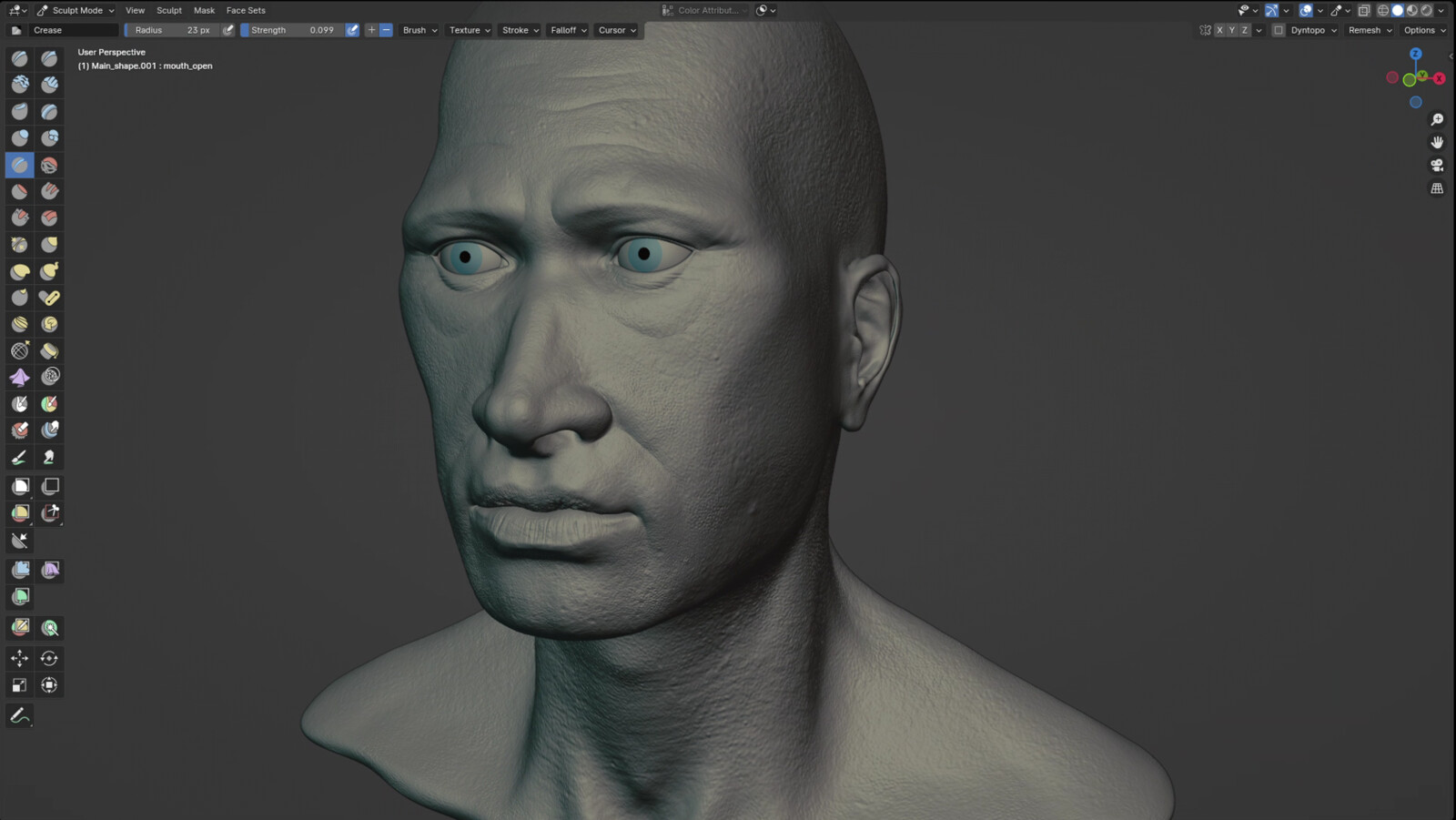This screenshot has width=1456, height=820.
Task: Open the Sculpt menu
Action: point(169,10)
